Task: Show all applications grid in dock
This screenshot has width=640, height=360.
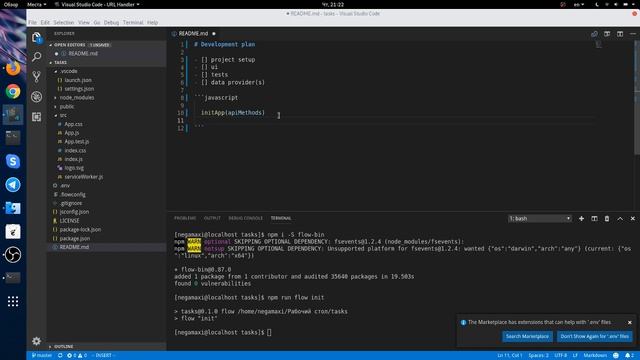Action: coord(13,301)
